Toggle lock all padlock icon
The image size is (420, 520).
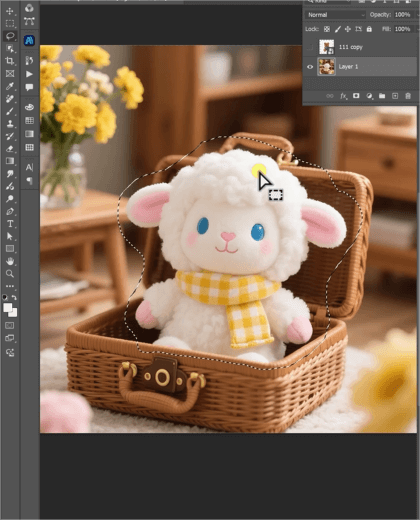[369, 29]
